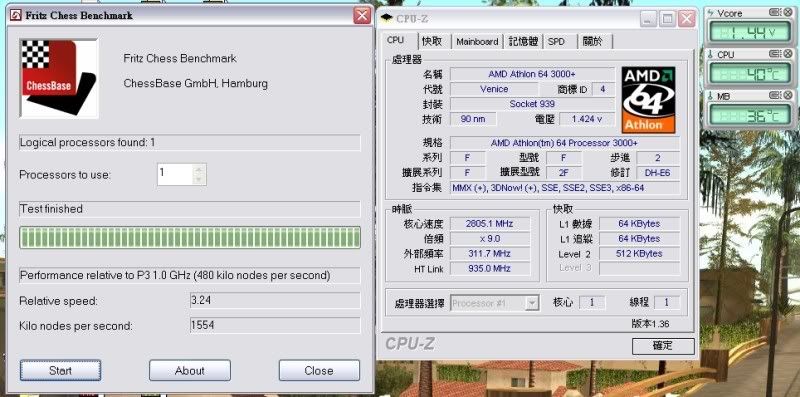Close the MB temperature widget

[x=788, y=95]
